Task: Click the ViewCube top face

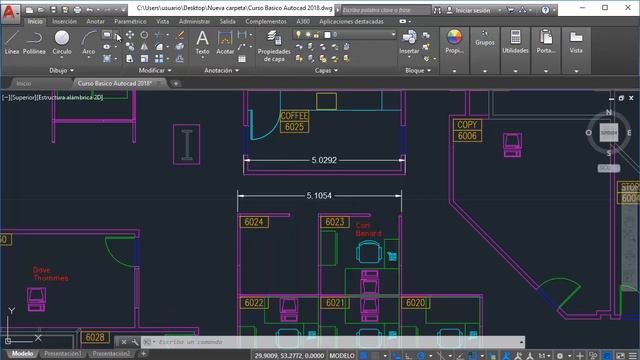Action: pyautogui.click(x=609, y=133)
